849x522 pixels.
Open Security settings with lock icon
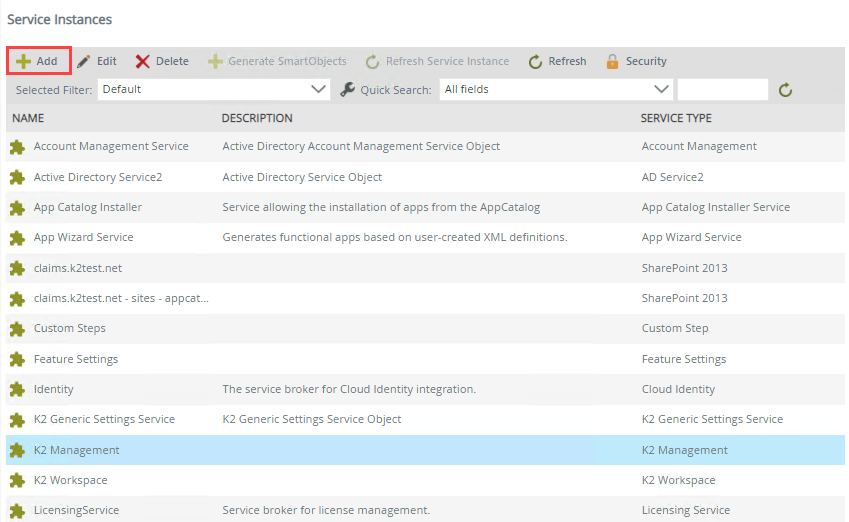(x=636, y=61)
